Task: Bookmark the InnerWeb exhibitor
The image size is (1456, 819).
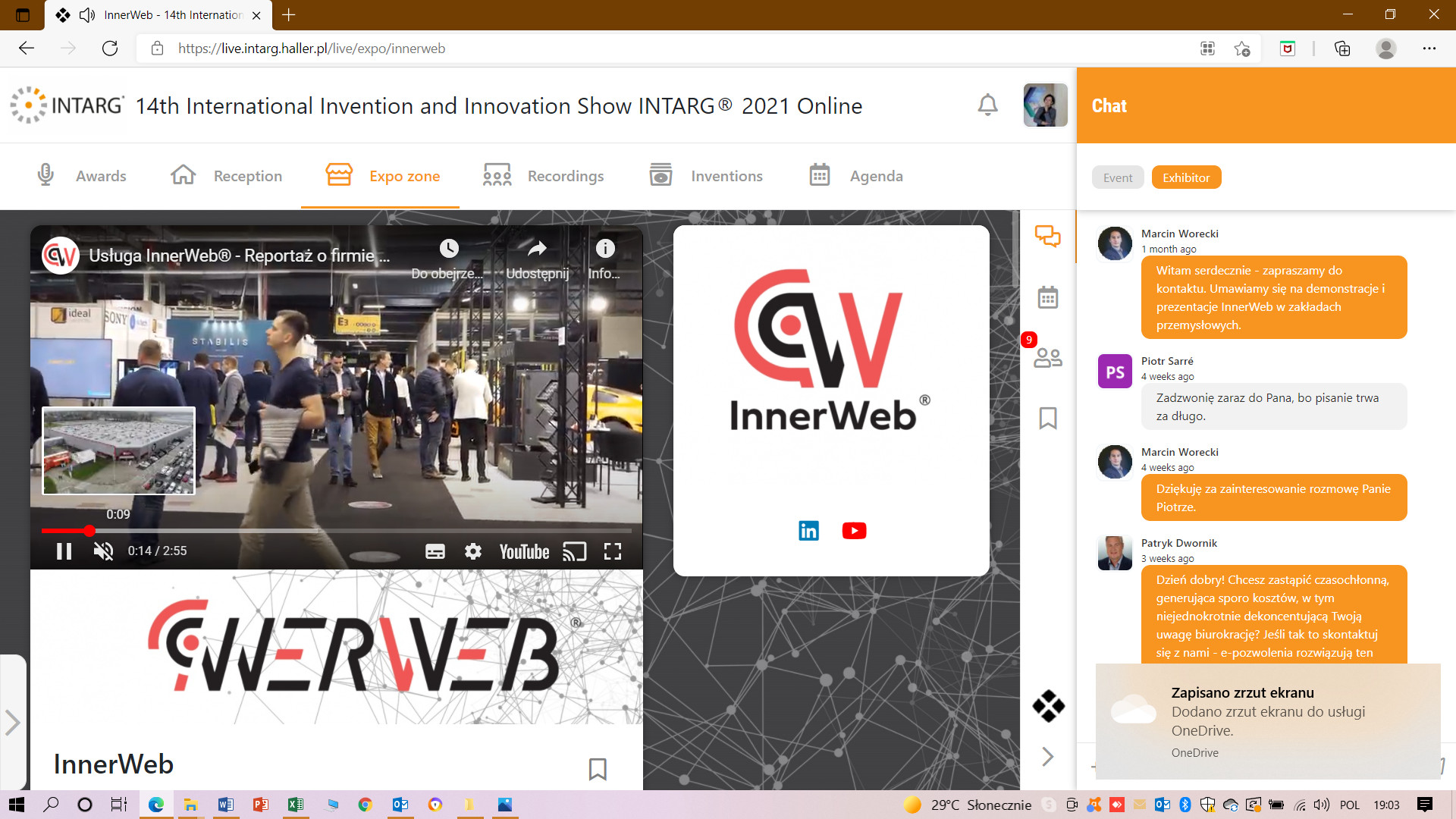Action: [x=598, y=769]
